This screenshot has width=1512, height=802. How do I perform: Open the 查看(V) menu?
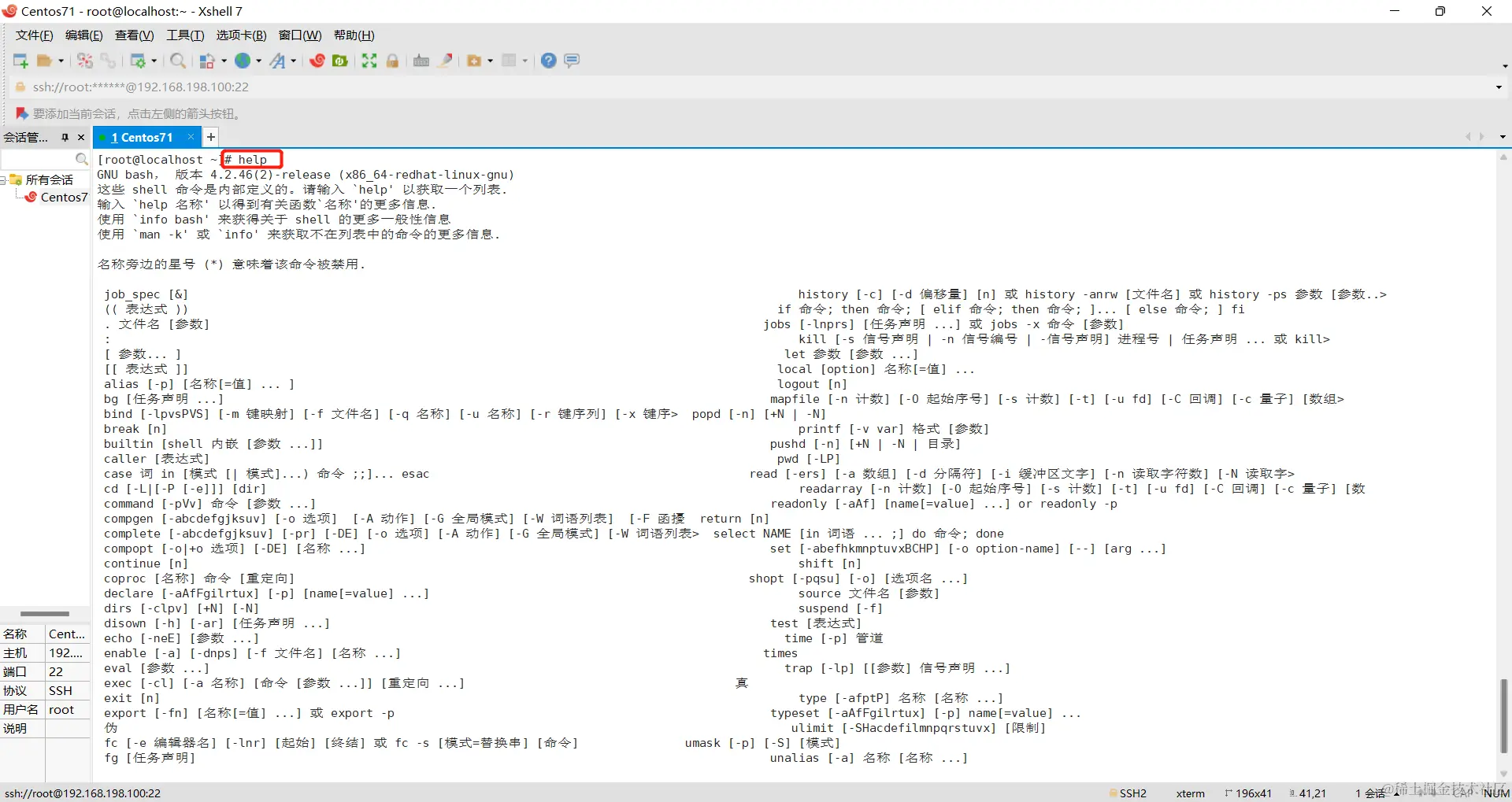point(135,35)
